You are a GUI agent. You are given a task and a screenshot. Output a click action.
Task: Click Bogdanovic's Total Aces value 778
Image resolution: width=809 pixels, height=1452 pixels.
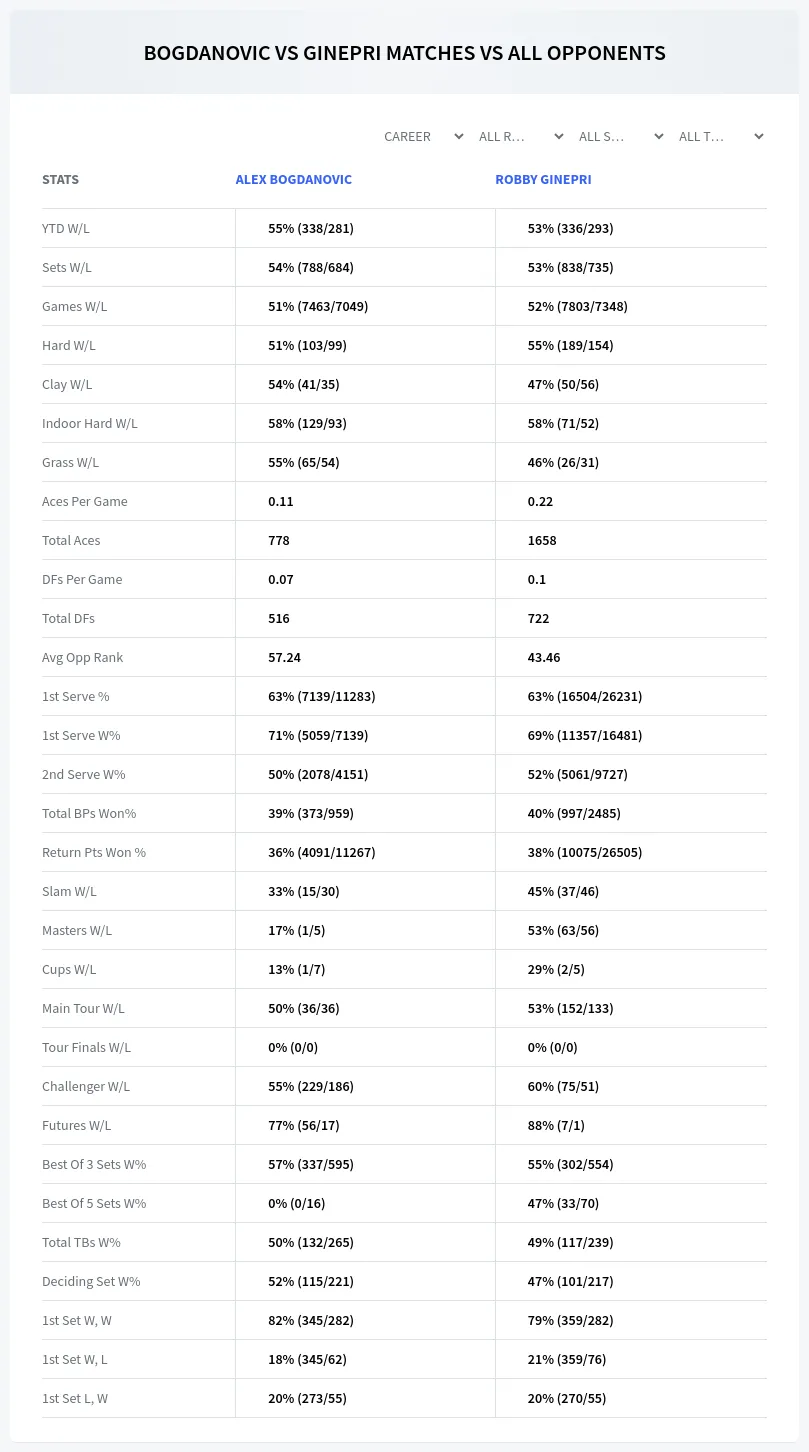click(279, 540)
